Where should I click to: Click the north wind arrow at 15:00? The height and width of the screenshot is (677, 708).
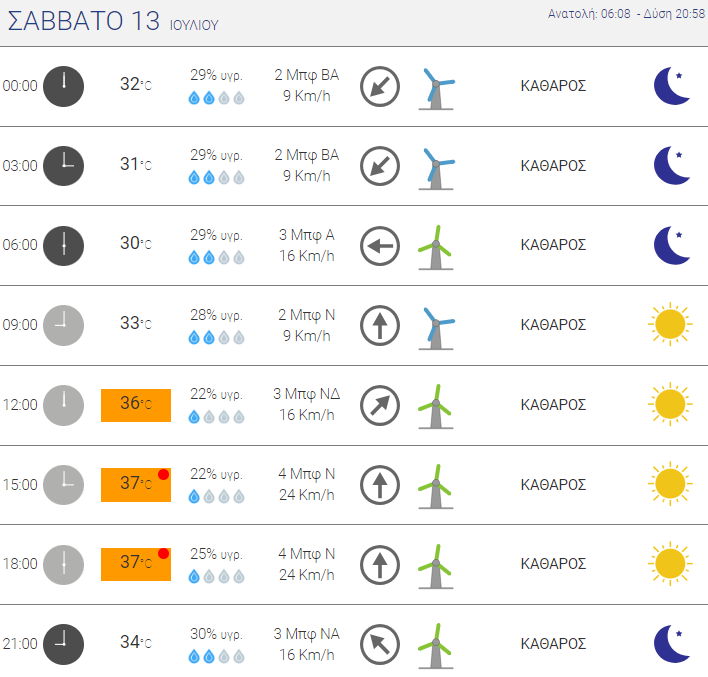[x=380, y=485]
